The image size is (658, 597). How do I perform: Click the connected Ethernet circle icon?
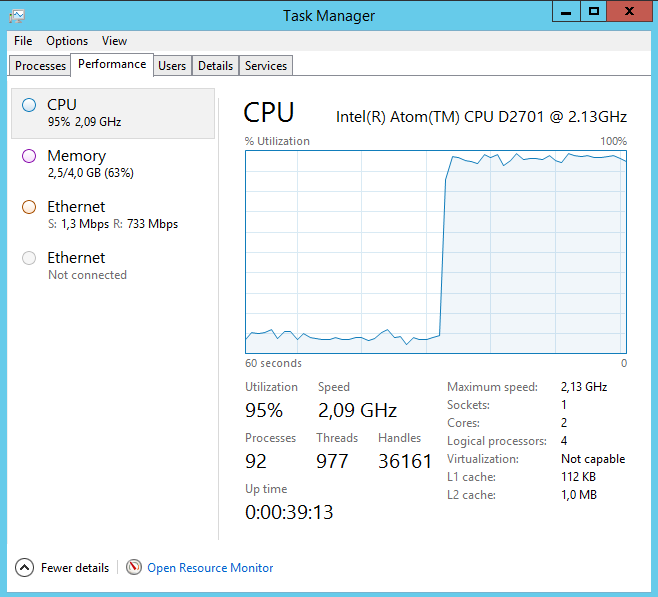click(28, 207)
